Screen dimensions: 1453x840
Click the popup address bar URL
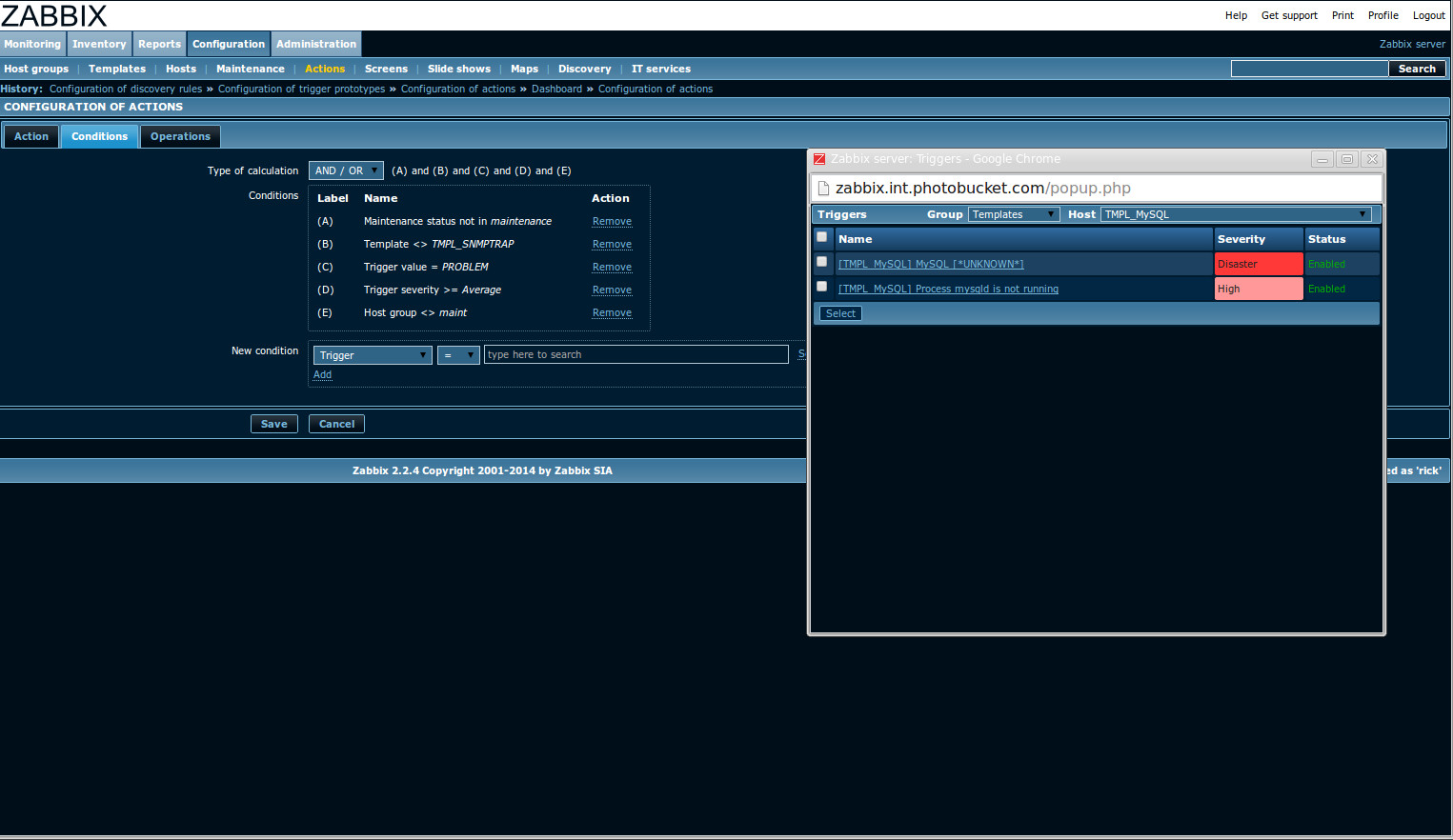click(982, 189)
